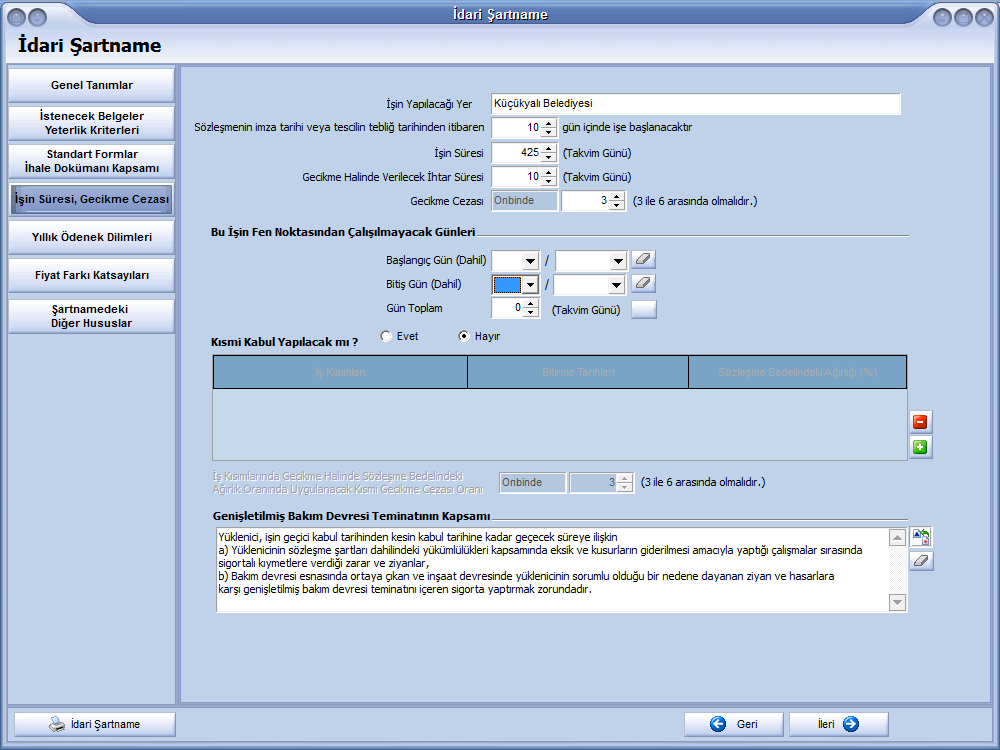Select Evet for Kısmi Kabul
This screenshot has width=1000, height=750.
pos(386,337)
